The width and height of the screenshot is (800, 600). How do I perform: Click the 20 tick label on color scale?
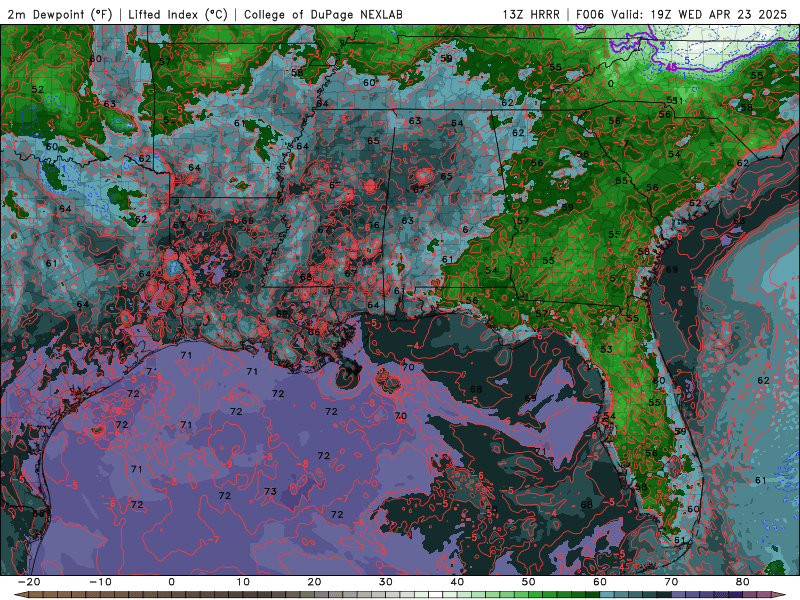click(314, 582)
